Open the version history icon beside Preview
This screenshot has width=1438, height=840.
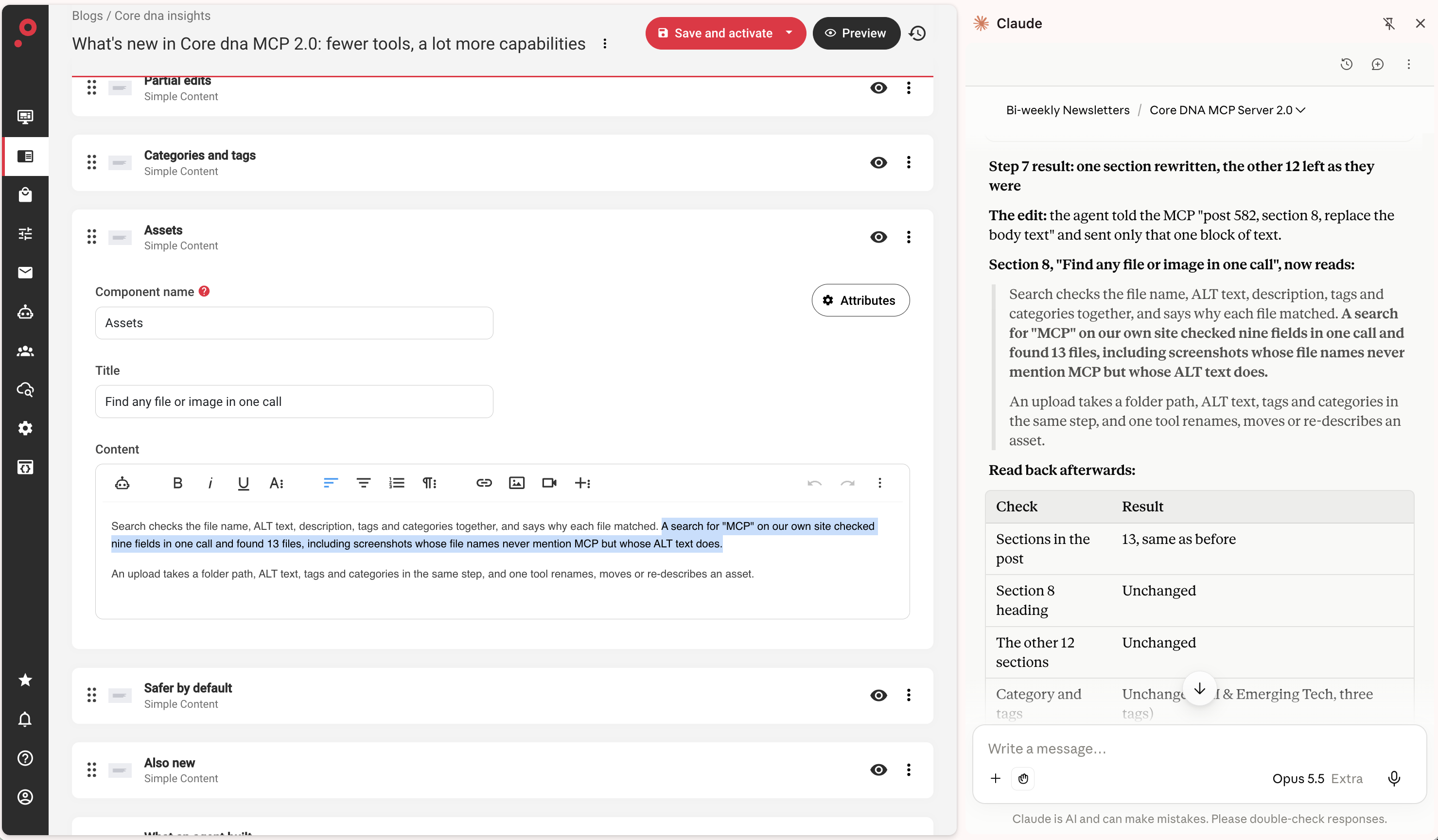(x=917, y=33)
